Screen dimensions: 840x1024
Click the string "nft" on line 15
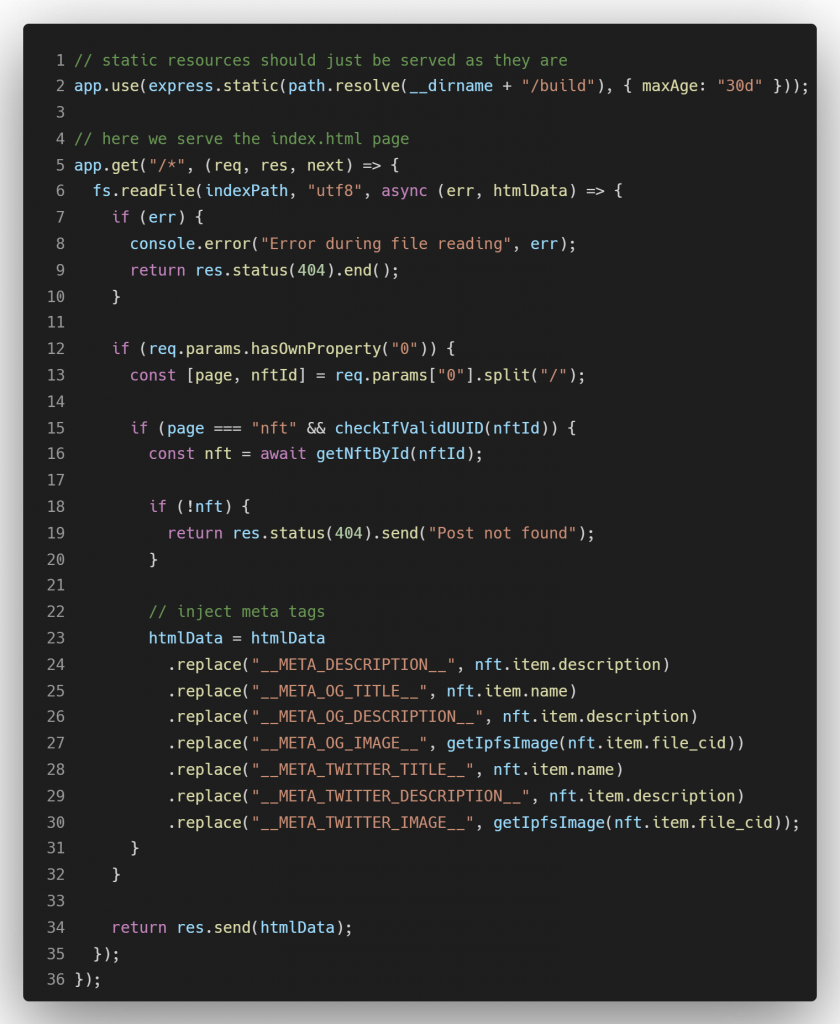(274, 428)
